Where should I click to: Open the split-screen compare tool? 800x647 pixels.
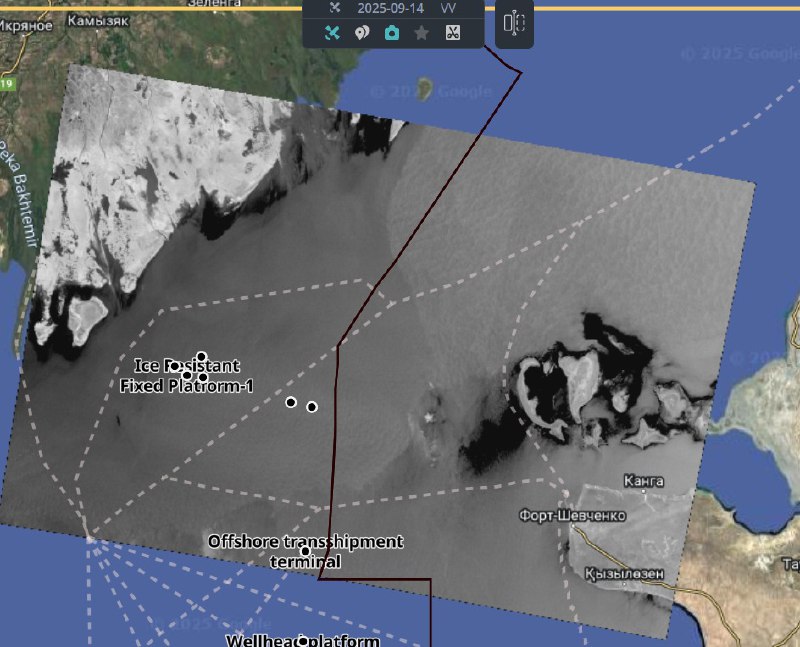pyautogui.click(x=514, y=24)
